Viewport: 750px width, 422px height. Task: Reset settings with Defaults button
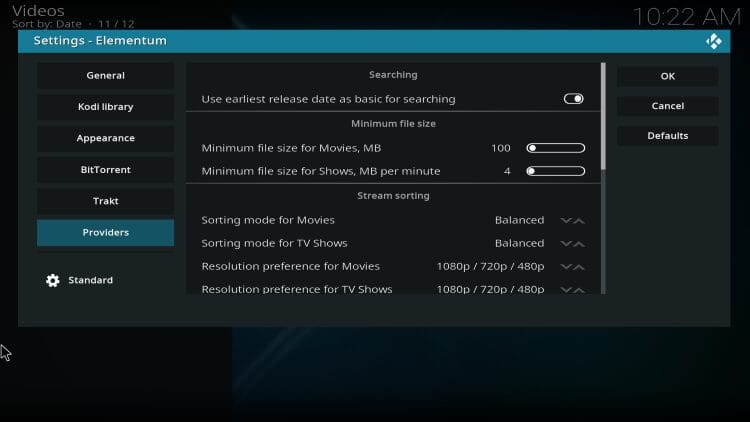pyautogui.click(x=668, y=136)
